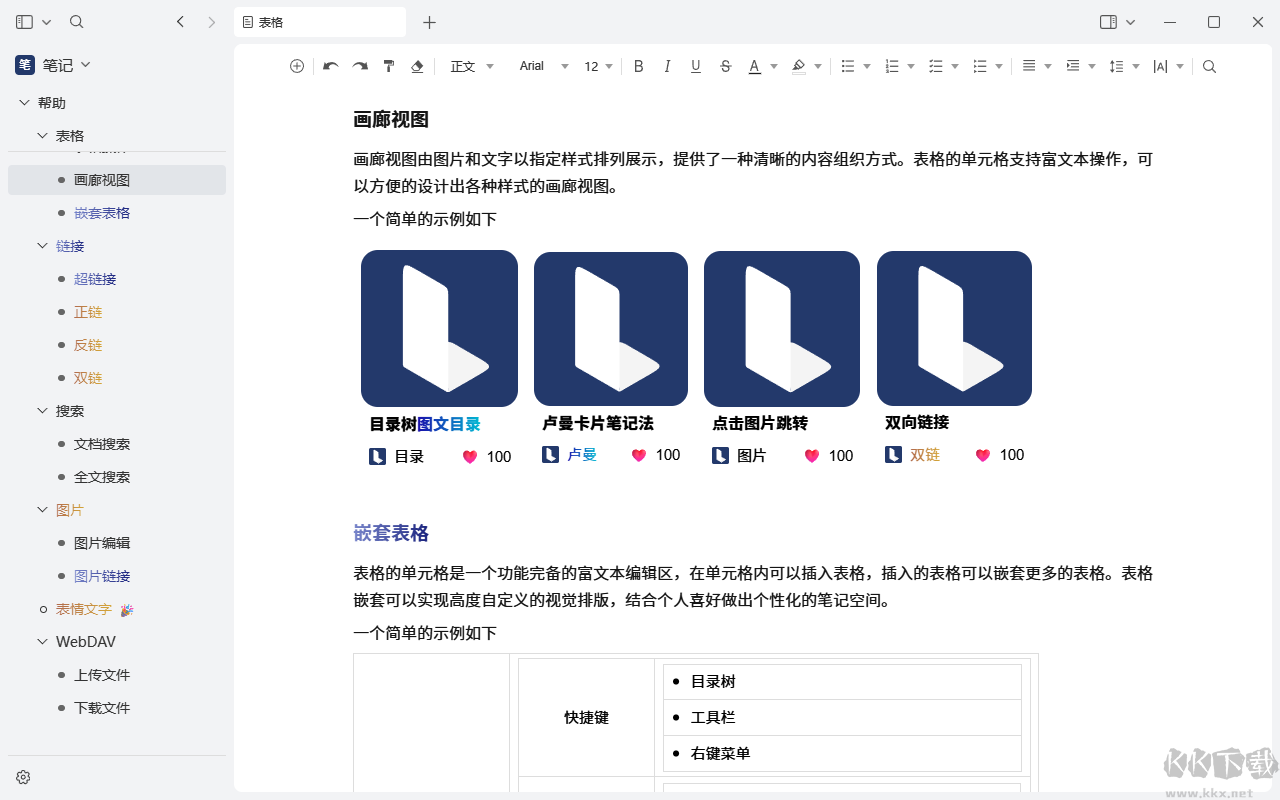Toggle bold formatting

[639, 66]
